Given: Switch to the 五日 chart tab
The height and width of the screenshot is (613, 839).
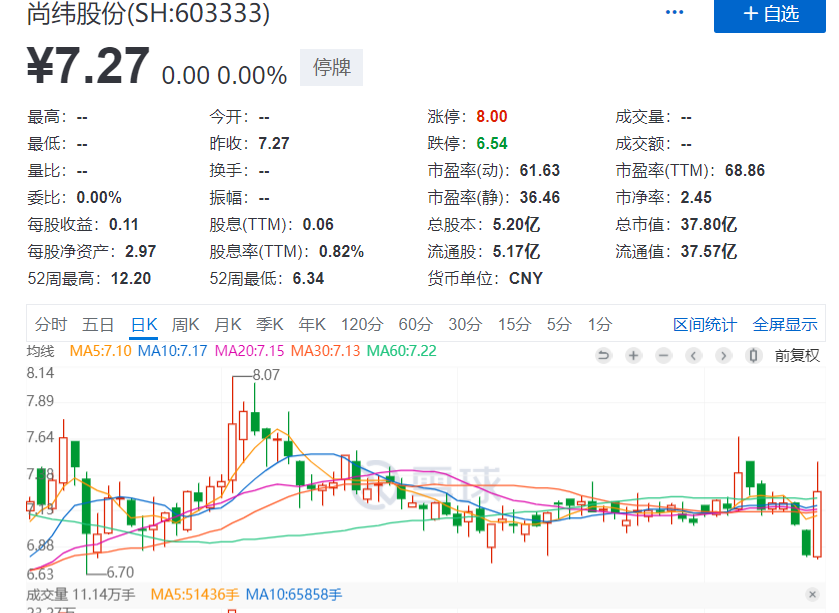Looking at the screenshot, I should [98, 324].
